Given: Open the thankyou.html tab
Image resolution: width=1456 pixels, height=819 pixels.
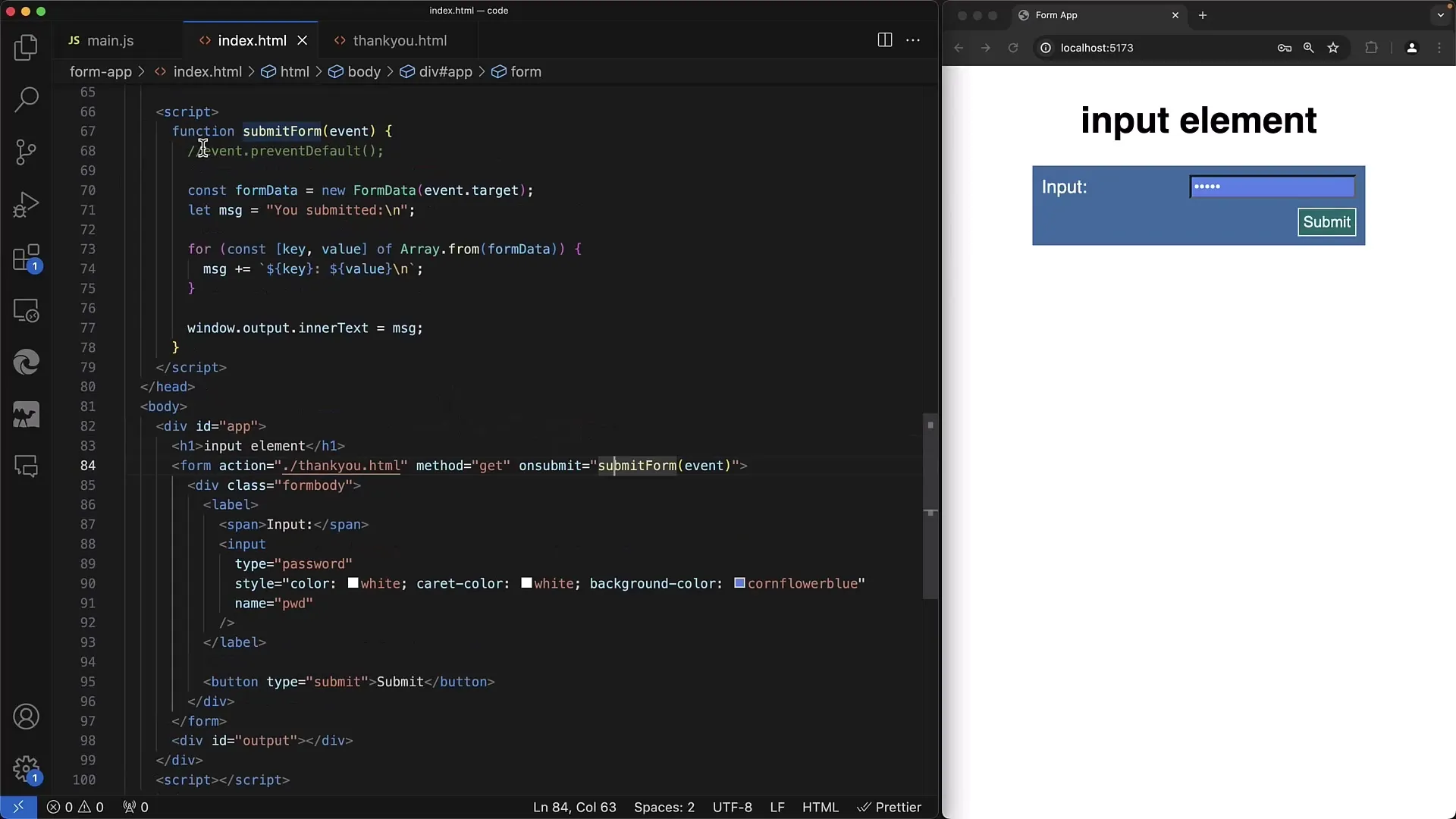Looking at the screenshot, I should click(x=399, y=40).
